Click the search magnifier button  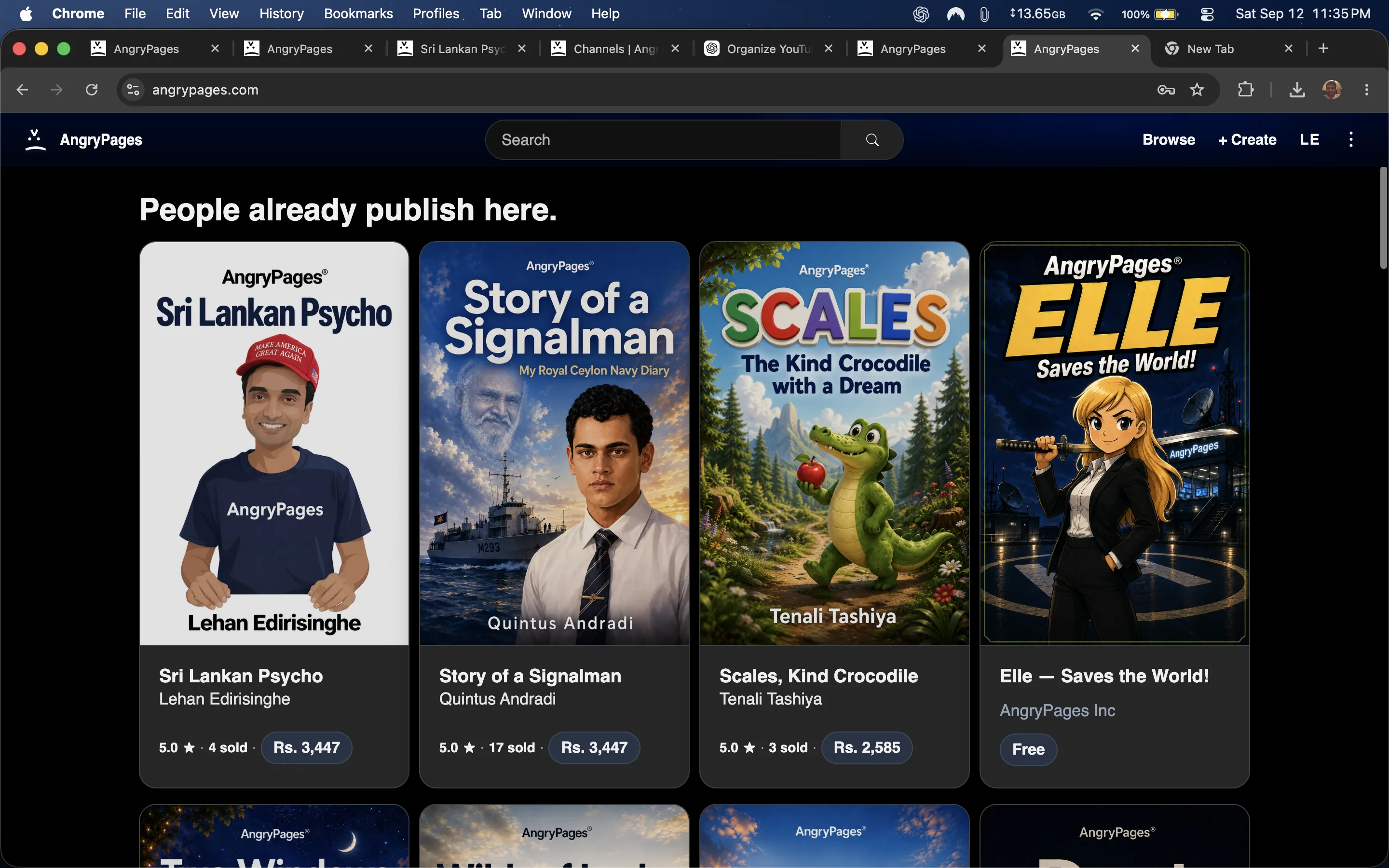[x=872, y=139]
